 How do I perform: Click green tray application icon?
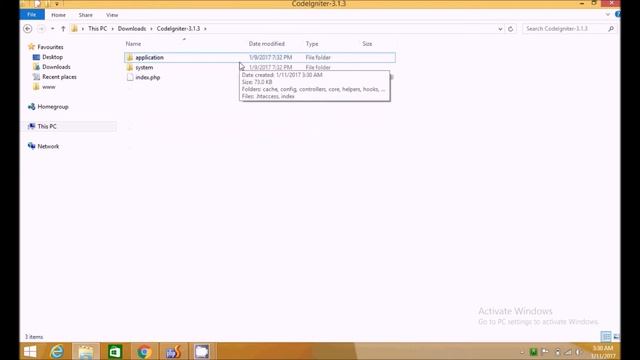pos(533,351)
